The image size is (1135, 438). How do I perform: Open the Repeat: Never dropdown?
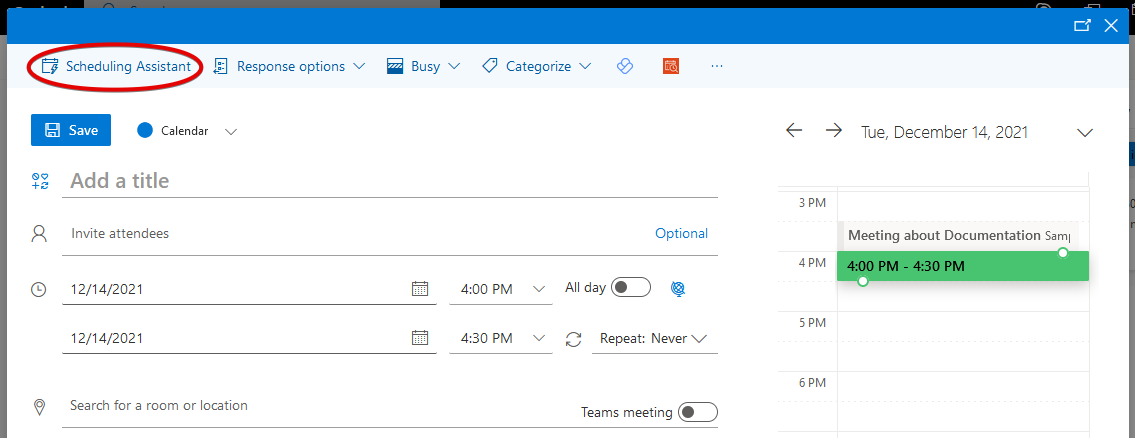click(653, 339)
